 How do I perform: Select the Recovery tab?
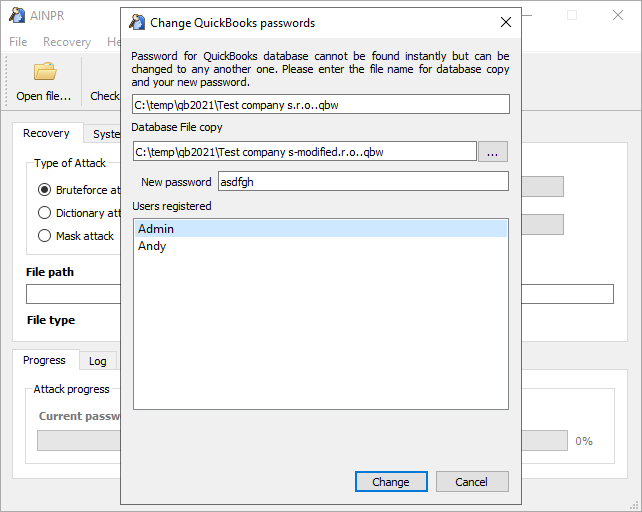pyautogui.click(x=46, y=134)
